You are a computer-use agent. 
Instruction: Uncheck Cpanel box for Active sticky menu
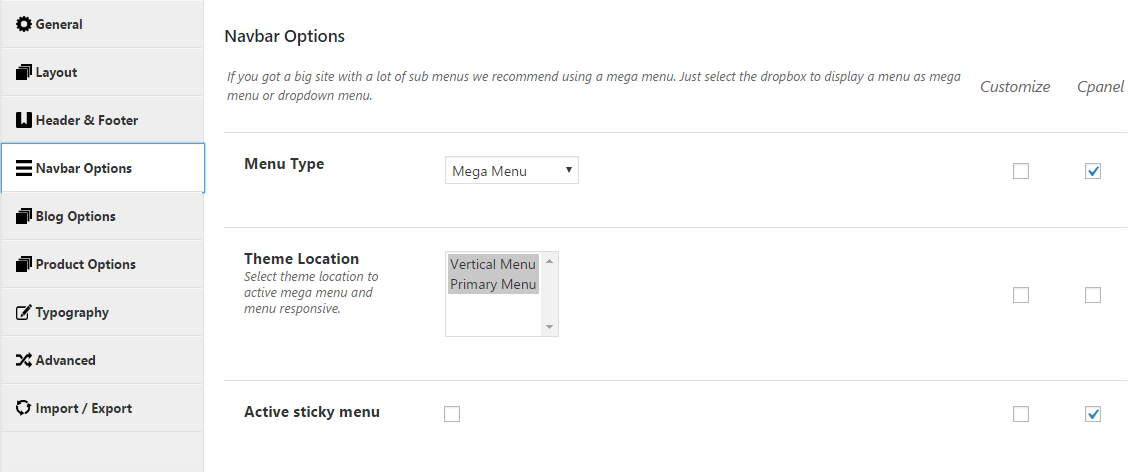click(x=1092, y=414)
